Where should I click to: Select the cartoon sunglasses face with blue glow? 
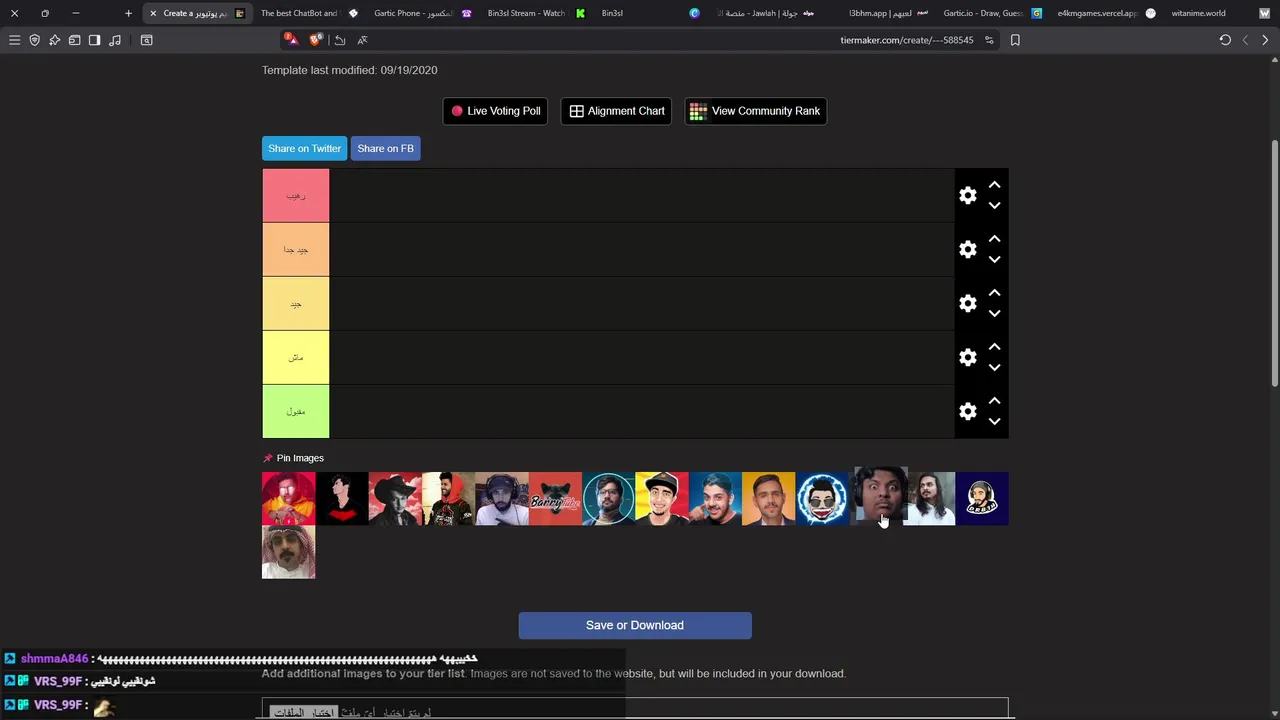coord(822,498)
